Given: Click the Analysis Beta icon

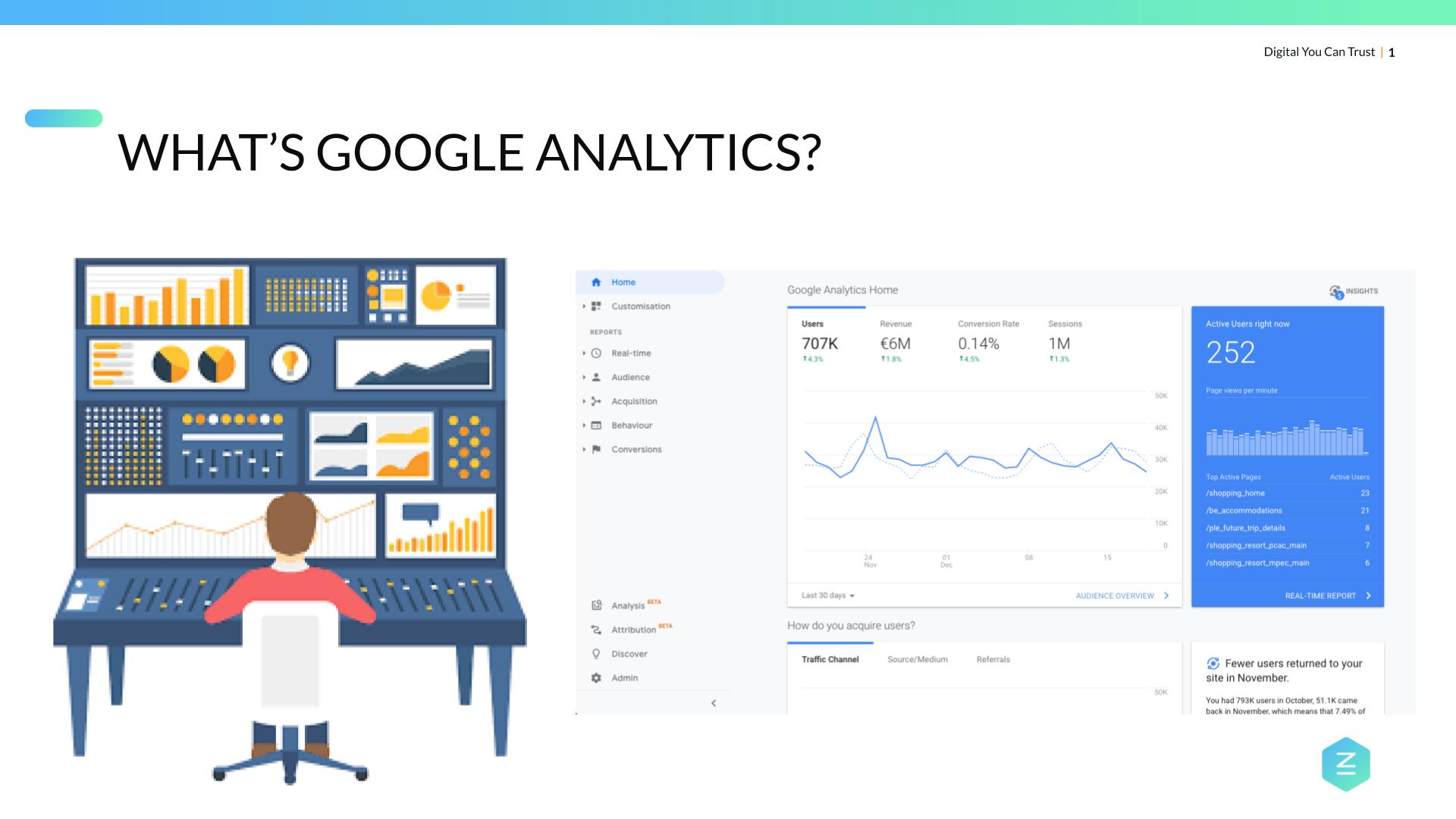Looking at the screenshot, I should (596, 604).
